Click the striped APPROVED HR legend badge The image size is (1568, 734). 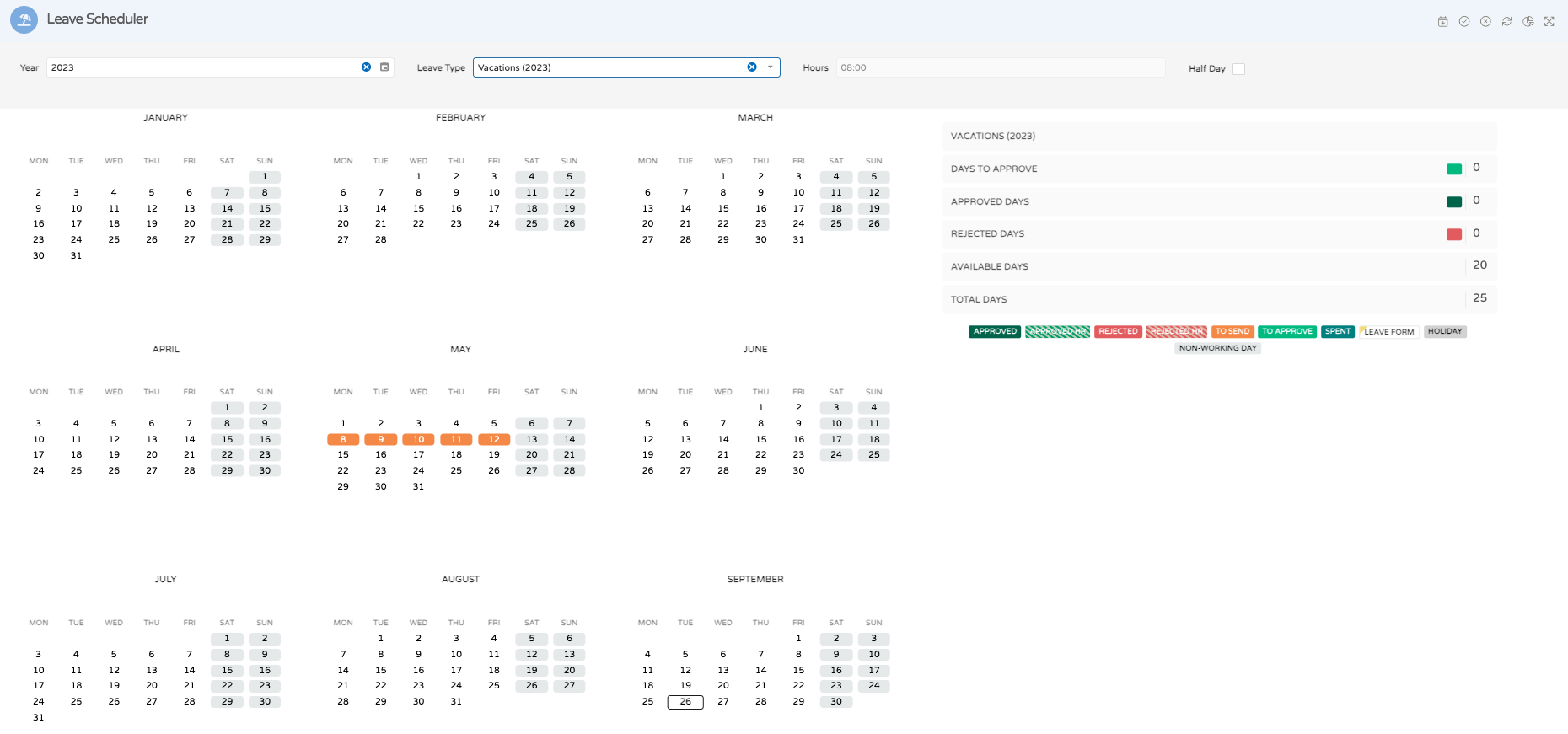pyautogui.click(x=1057, y=331)
